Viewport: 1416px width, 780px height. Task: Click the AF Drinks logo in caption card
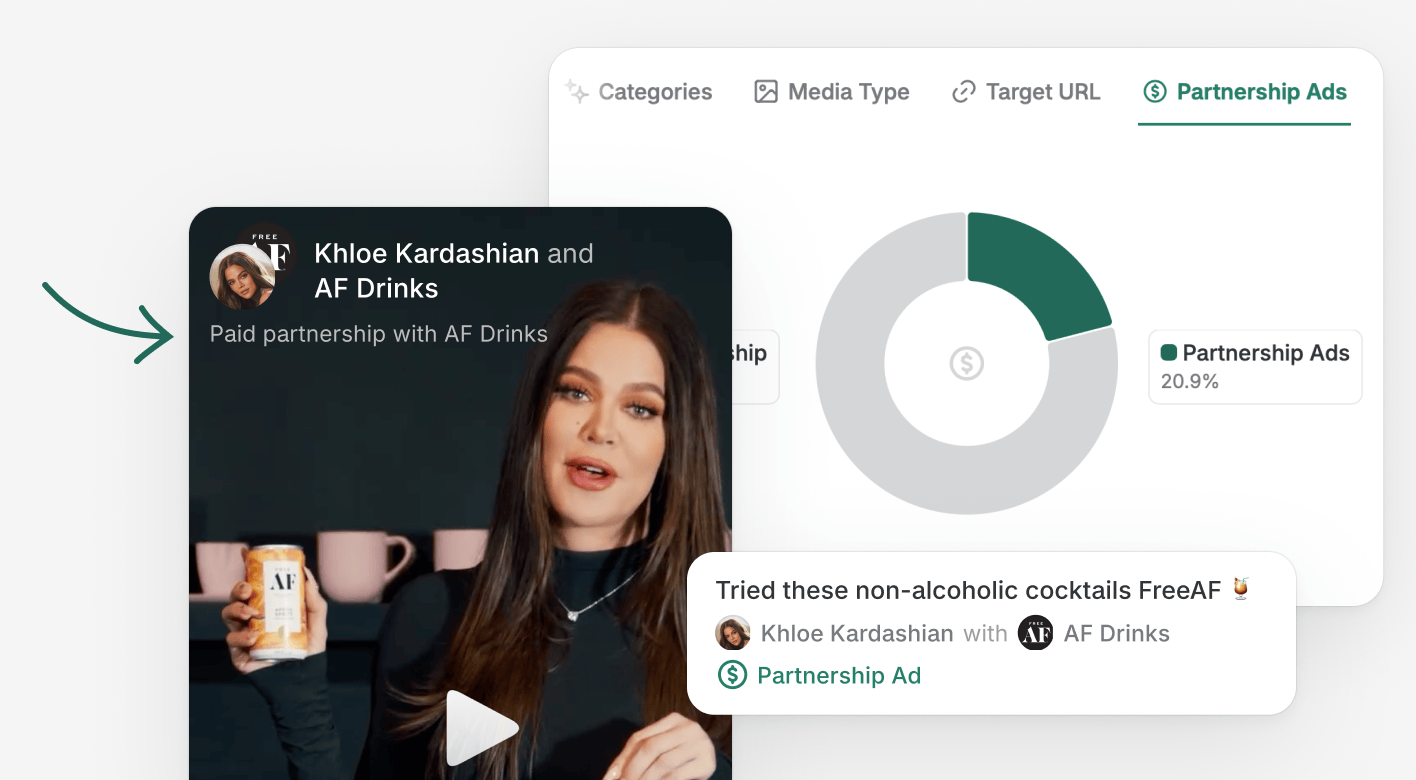1035,633
